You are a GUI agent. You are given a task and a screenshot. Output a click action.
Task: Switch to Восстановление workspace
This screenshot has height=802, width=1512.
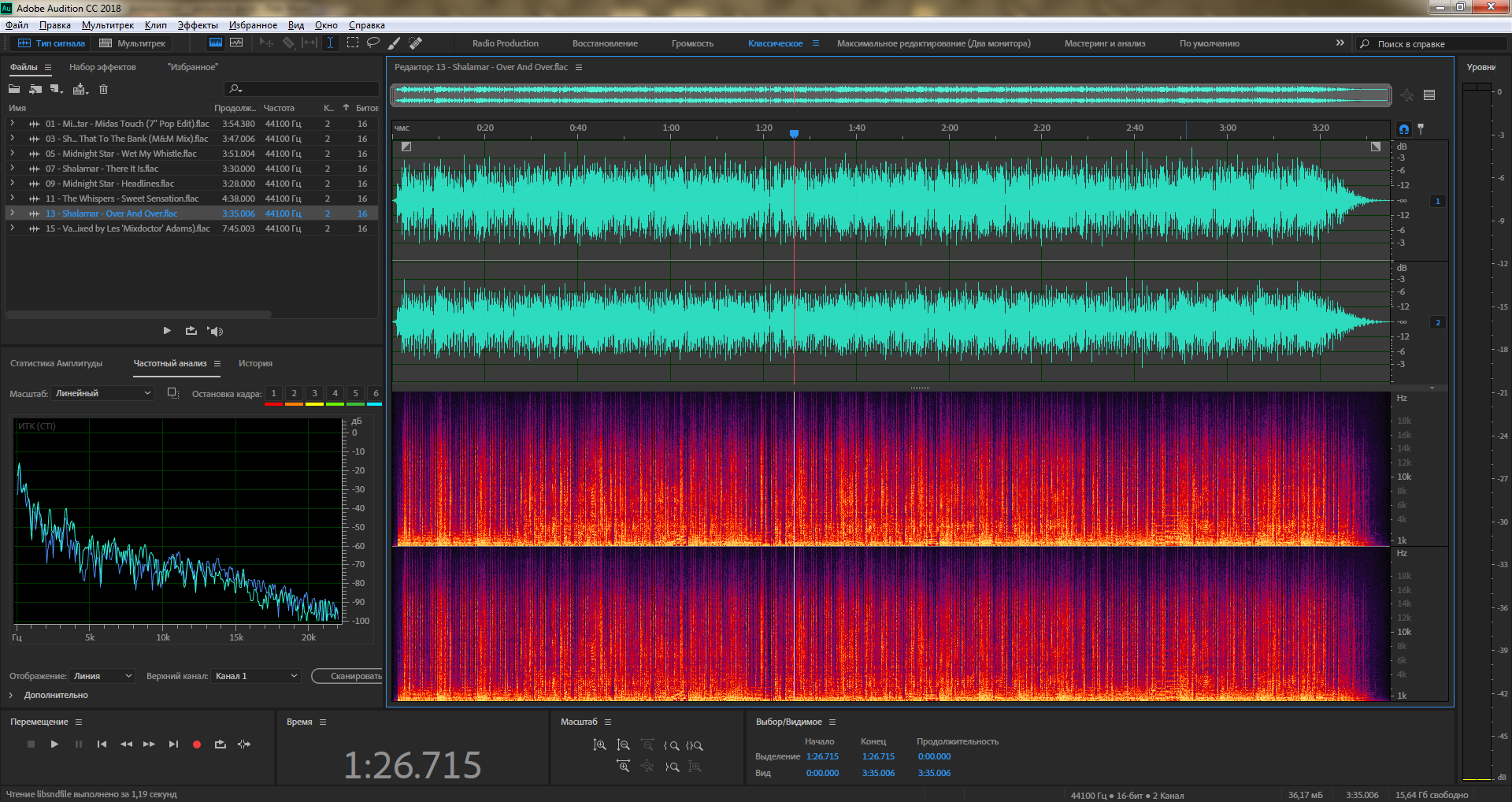click(x=605, y=43)
